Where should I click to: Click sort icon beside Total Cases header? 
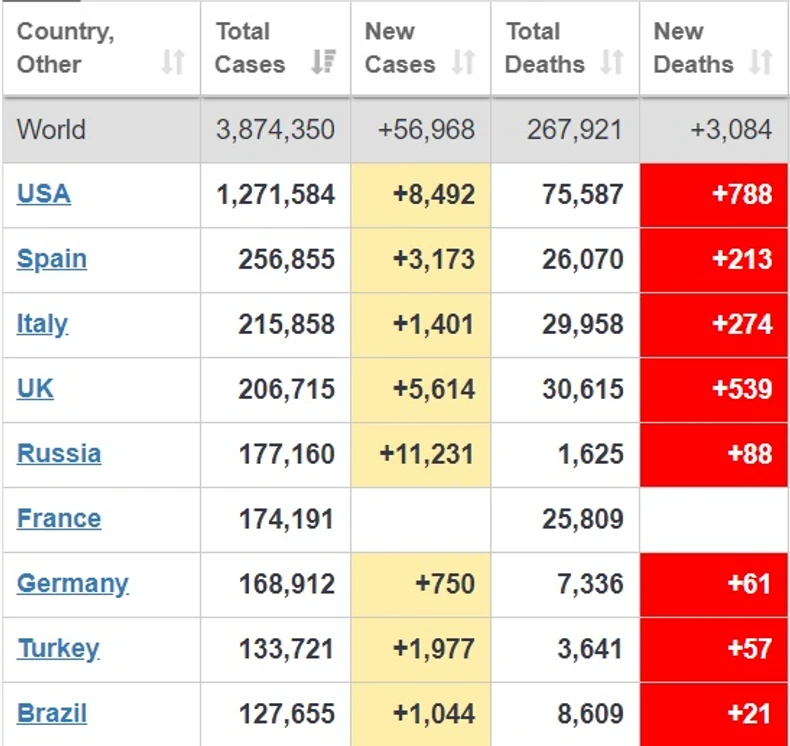[x=323, y=63]
